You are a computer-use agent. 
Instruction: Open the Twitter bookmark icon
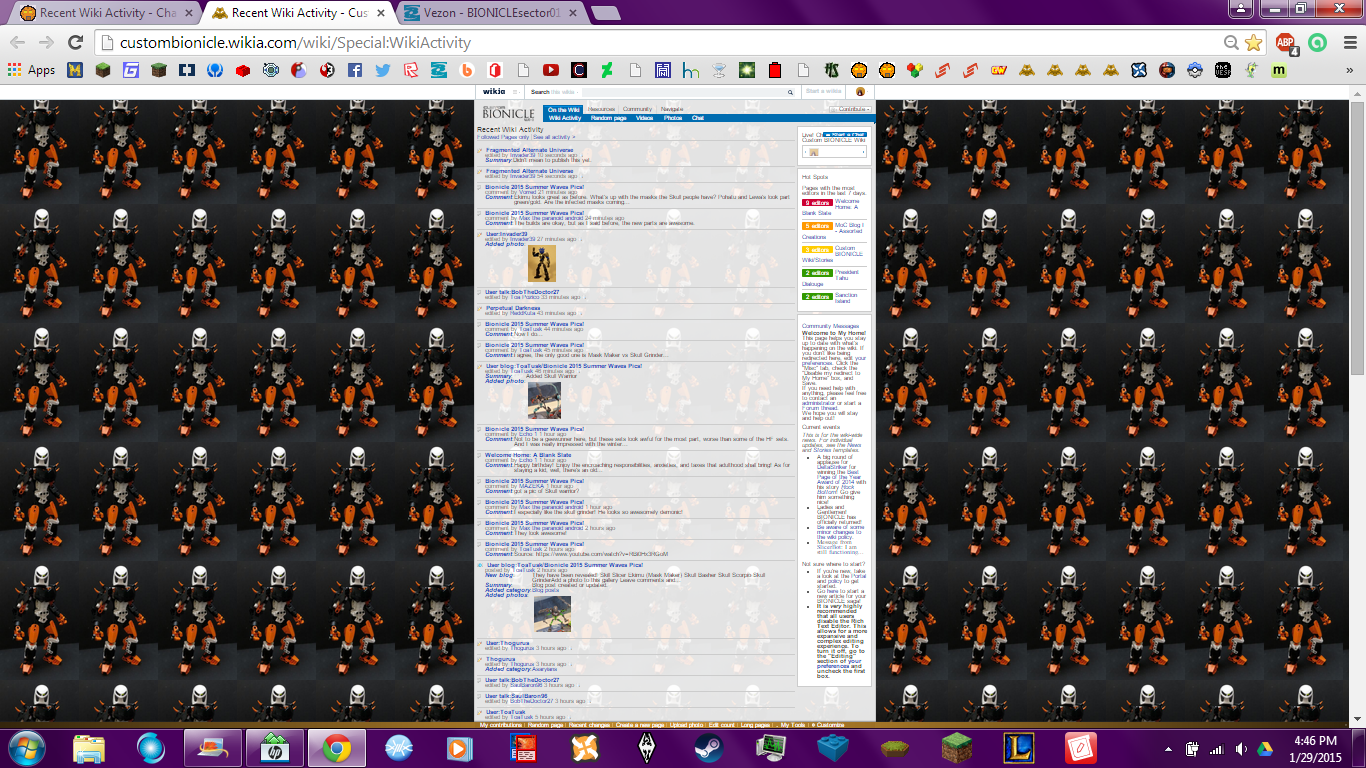click(x=382, y=70)
